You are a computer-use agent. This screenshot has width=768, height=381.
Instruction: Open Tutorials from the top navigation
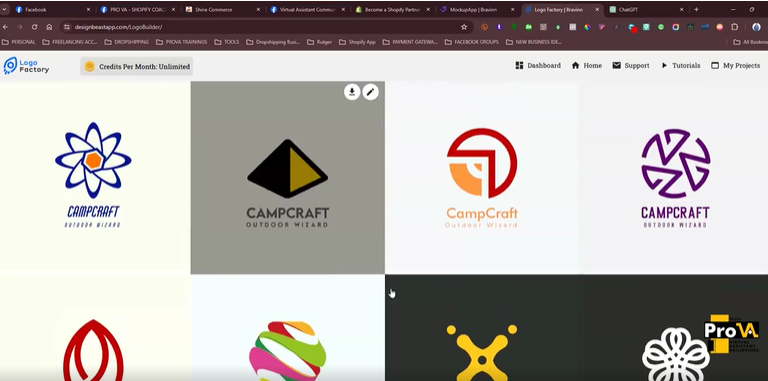tap(680, 66)
